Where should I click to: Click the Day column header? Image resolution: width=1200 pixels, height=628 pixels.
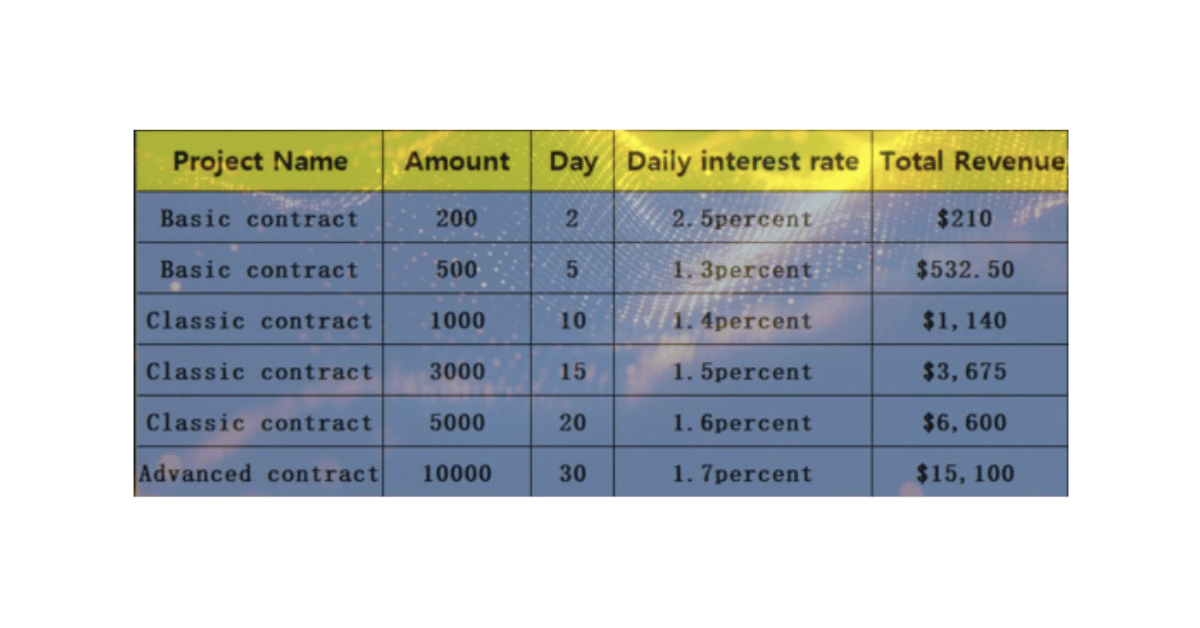[x=573, y=161]
